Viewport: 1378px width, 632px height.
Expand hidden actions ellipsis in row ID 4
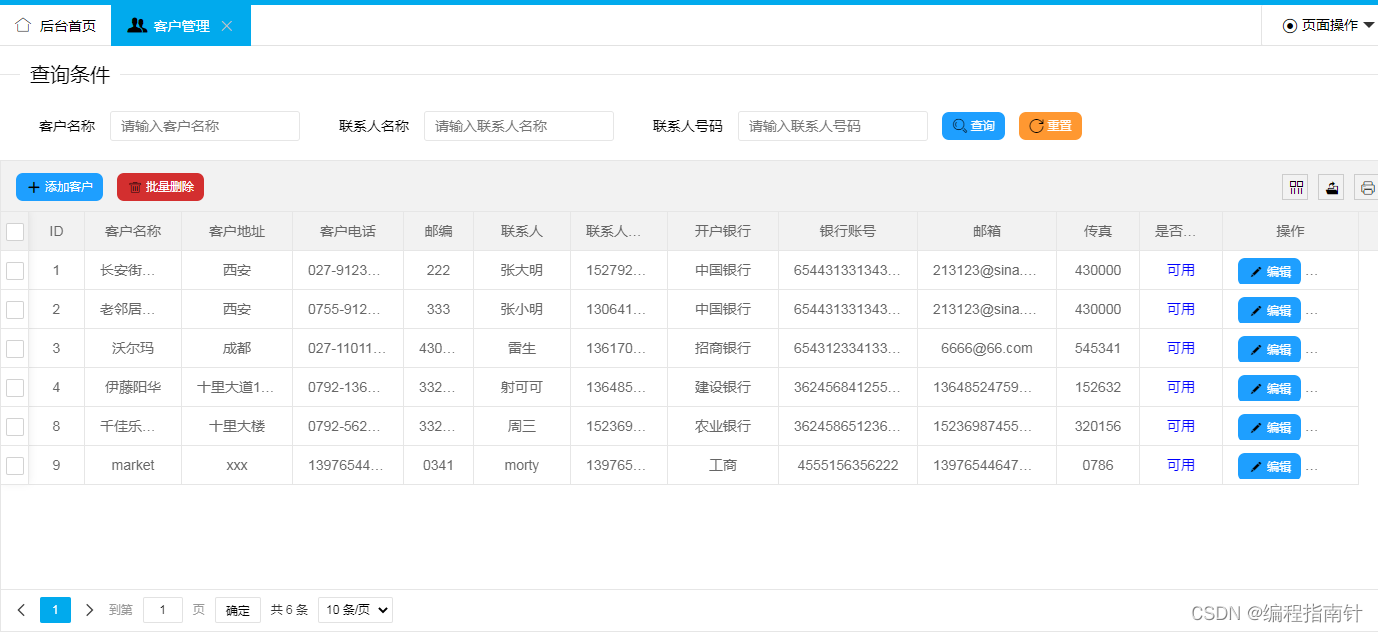[x=1312, y=388]
